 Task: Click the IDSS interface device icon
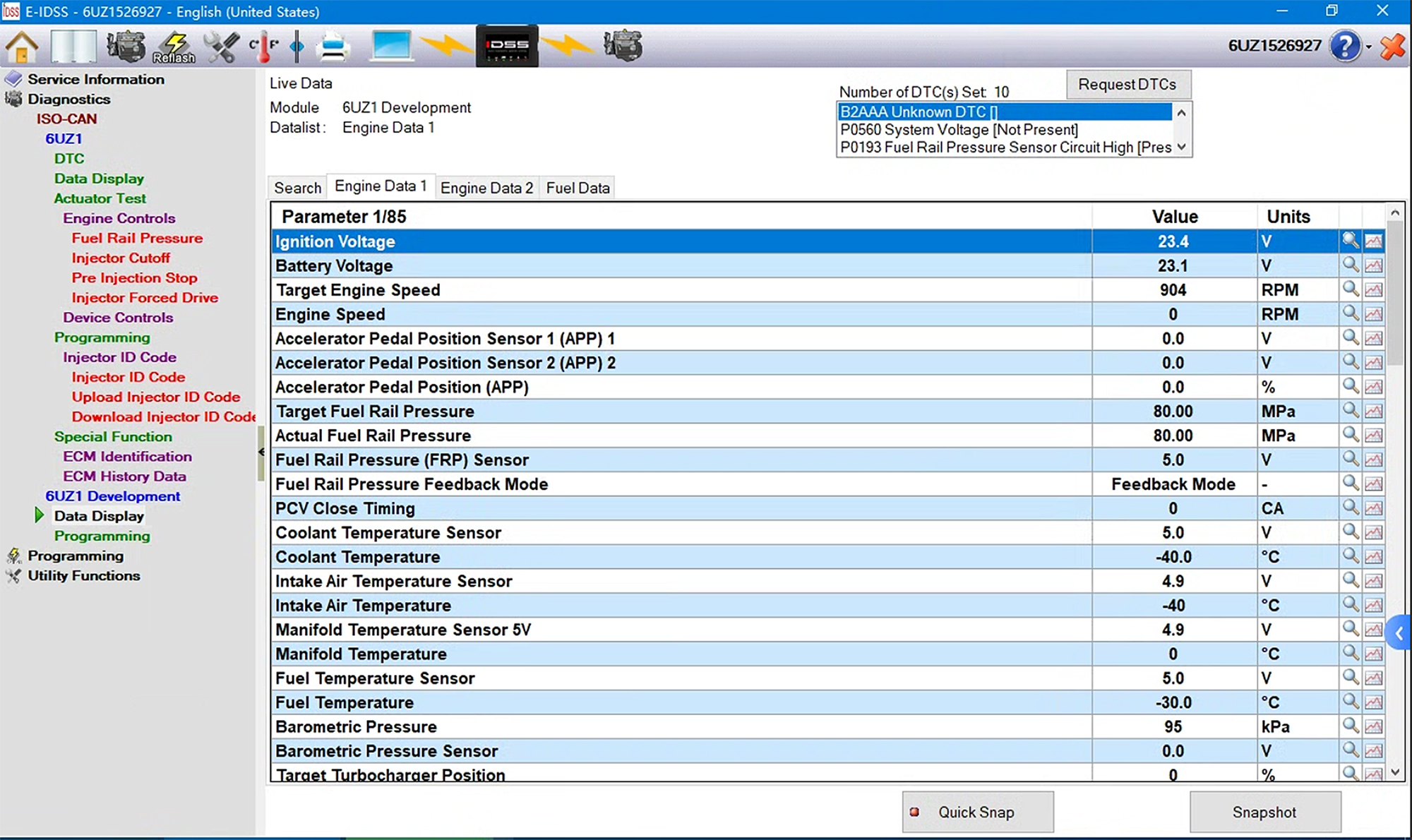click(507, 47)
